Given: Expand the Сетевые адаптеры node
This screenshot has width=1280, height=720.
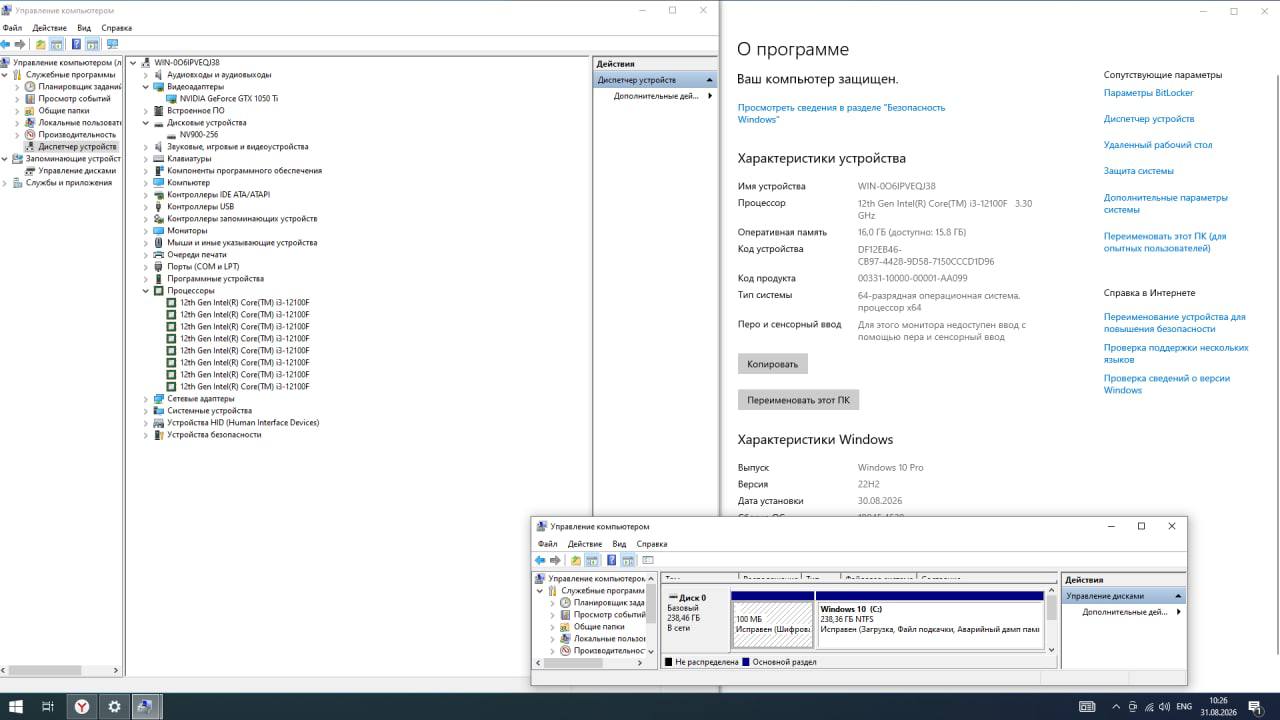Looking at the screenshot, I should point(146,399).
